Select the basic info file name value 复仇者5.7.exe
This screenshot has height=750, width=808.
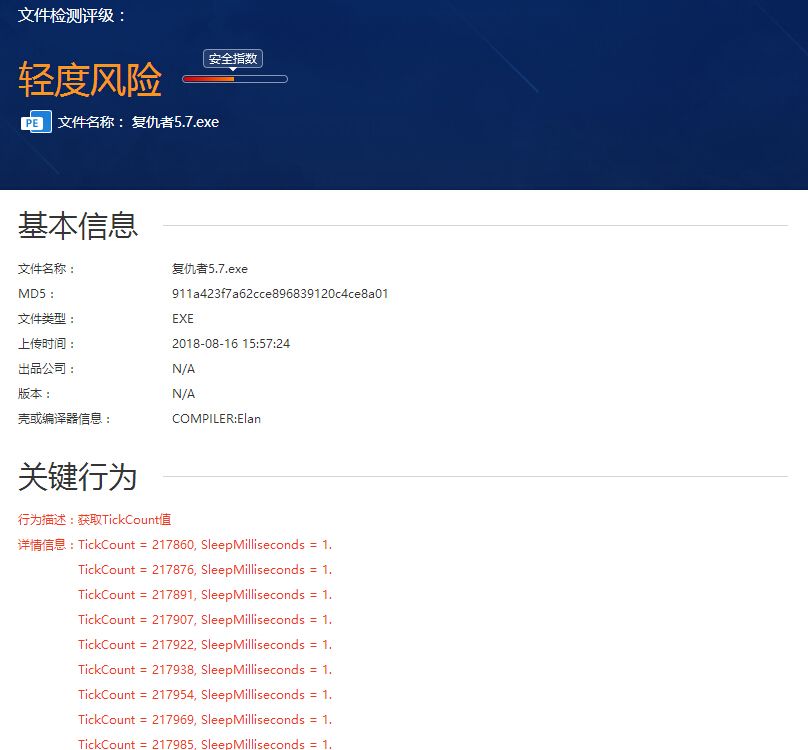pos(210,269)
